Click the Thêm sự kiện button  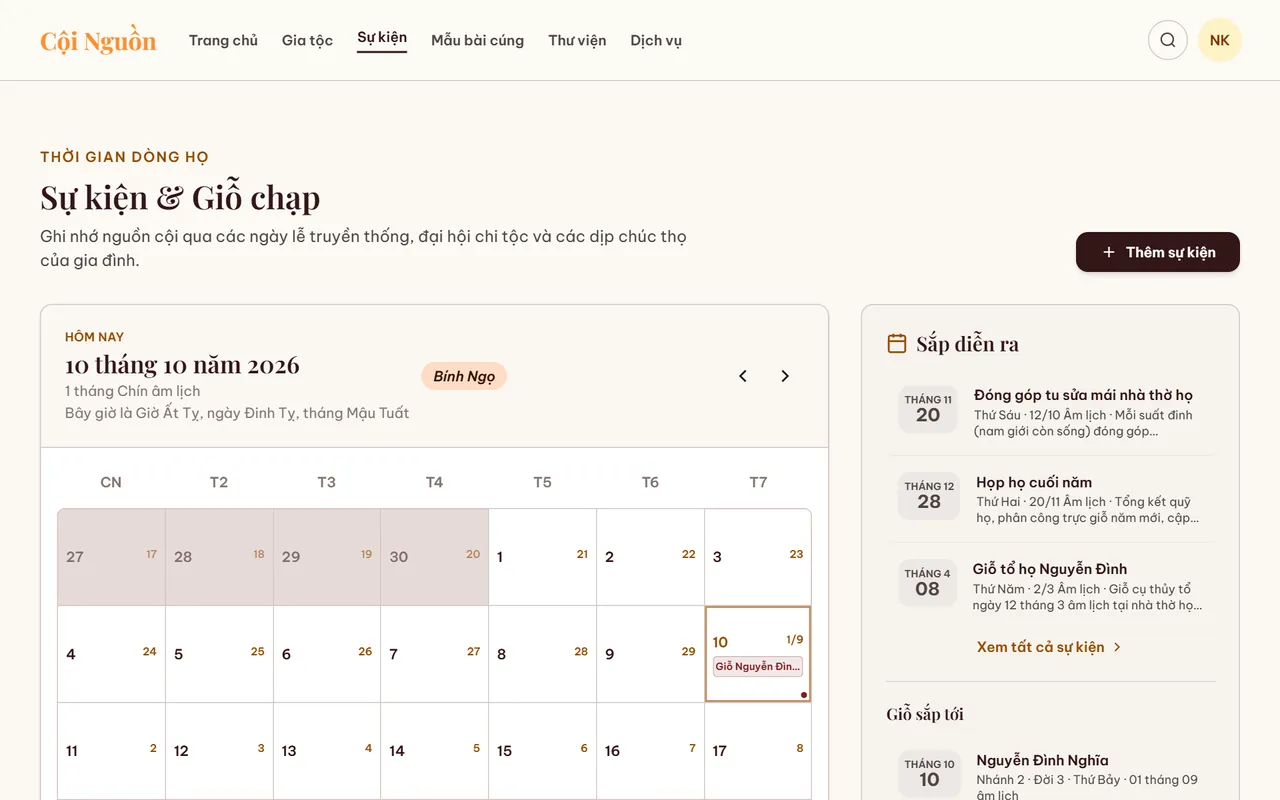coord(1158,252)
